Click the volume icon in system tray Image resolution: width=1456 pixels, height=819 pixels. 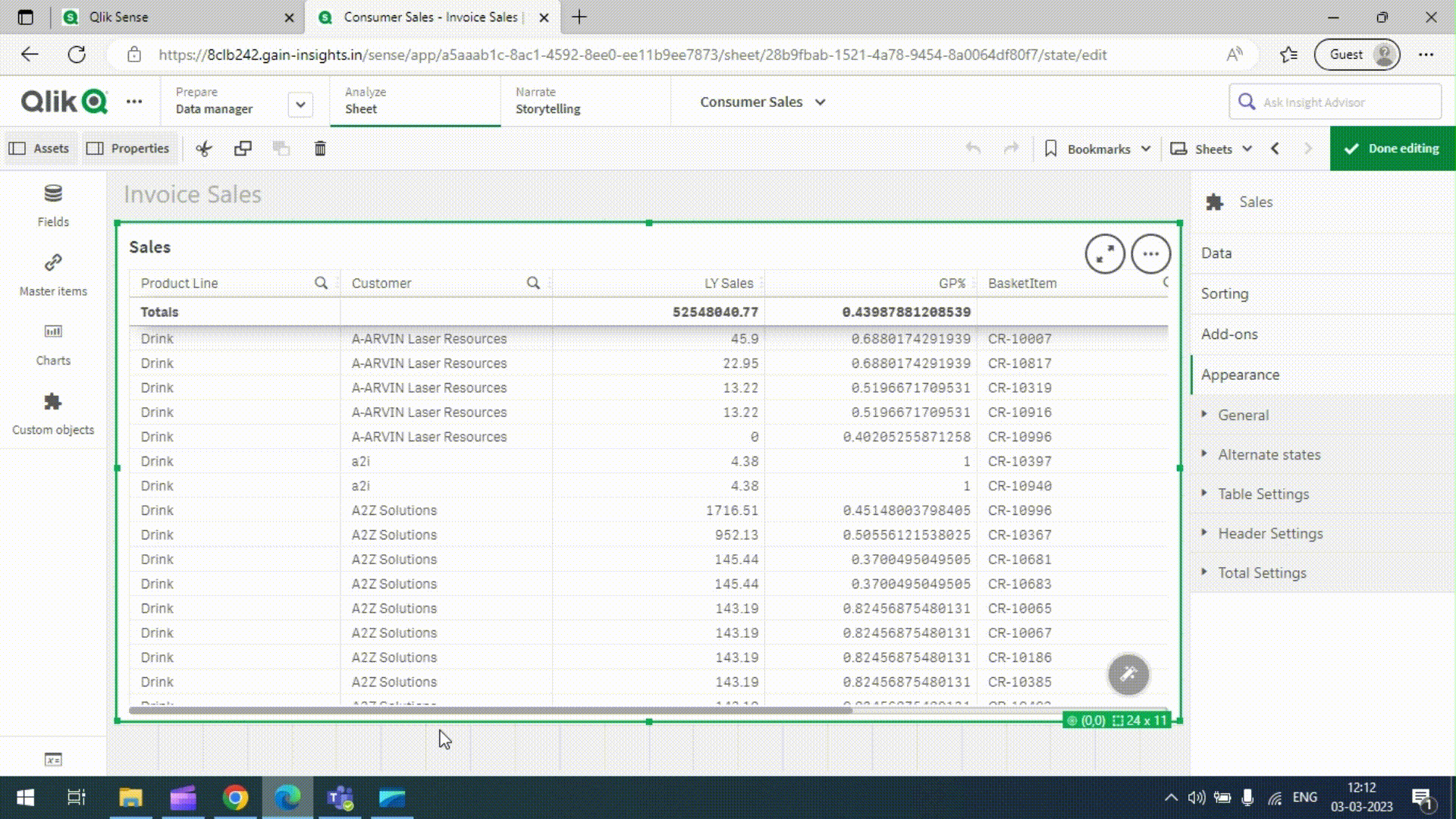click(1196, 798)
